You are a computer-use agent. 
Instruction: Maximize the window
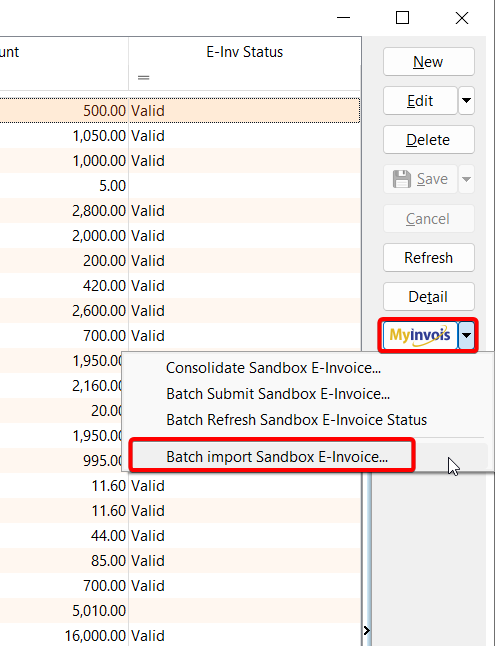[x=402, y=18]
